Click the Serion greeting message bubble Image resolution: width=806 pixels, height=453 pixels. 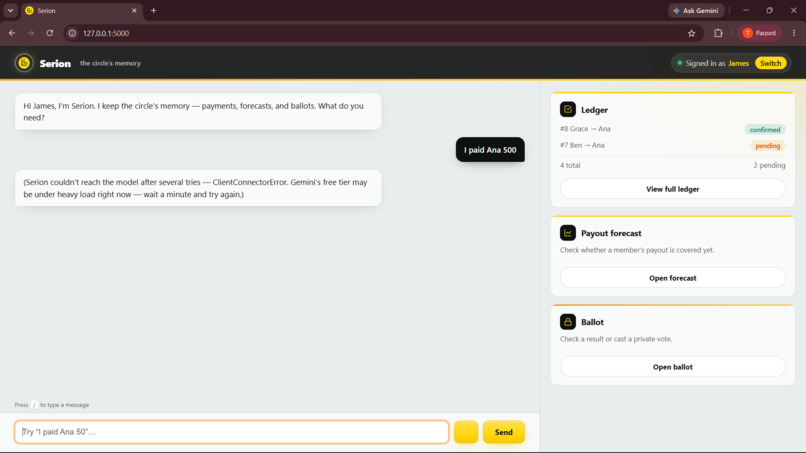click(x=198, y=112)
